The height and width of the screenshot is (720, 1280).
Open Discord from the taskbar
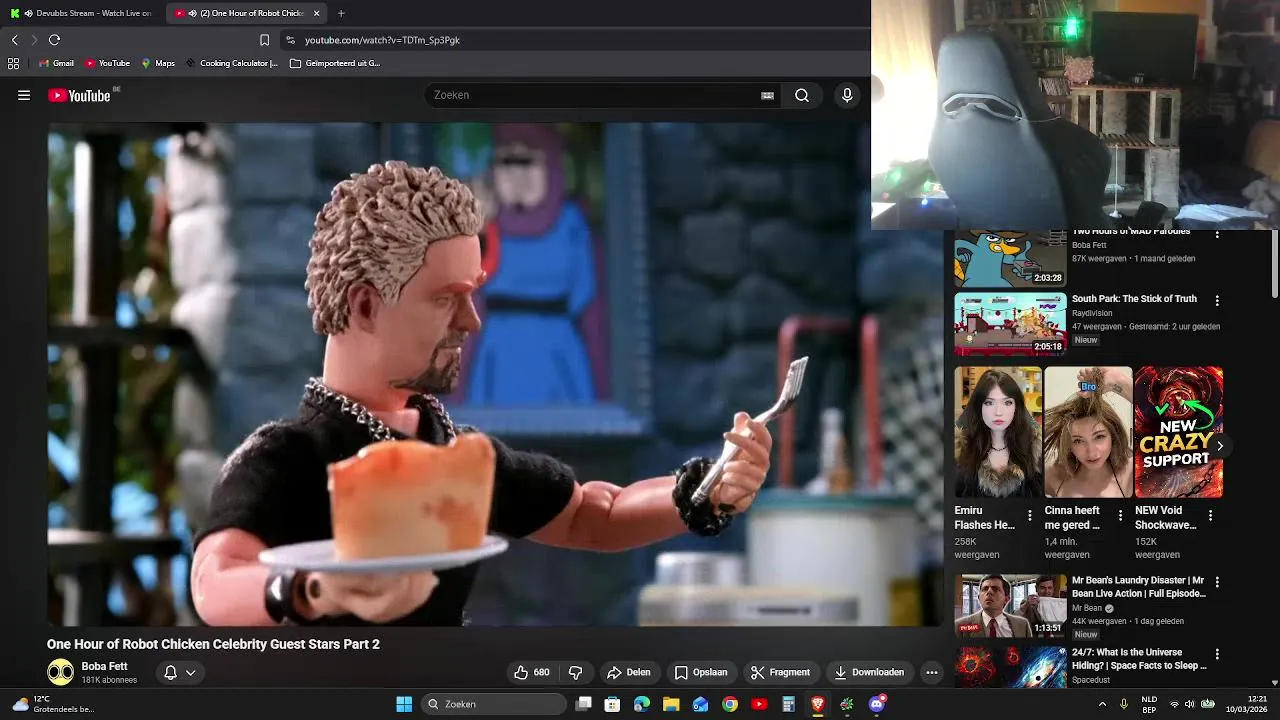(877, 704)
